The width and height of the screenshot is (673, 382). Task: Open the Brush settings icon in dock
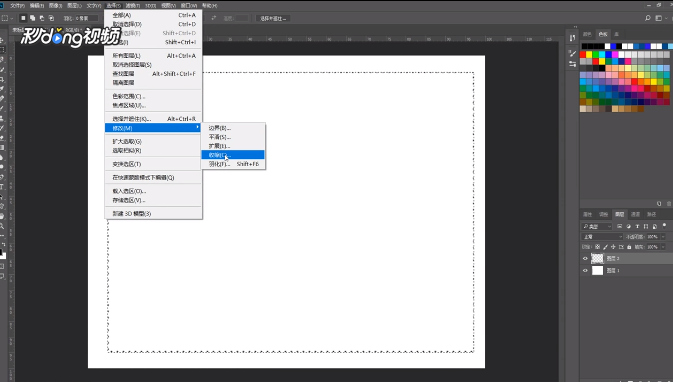572,54
